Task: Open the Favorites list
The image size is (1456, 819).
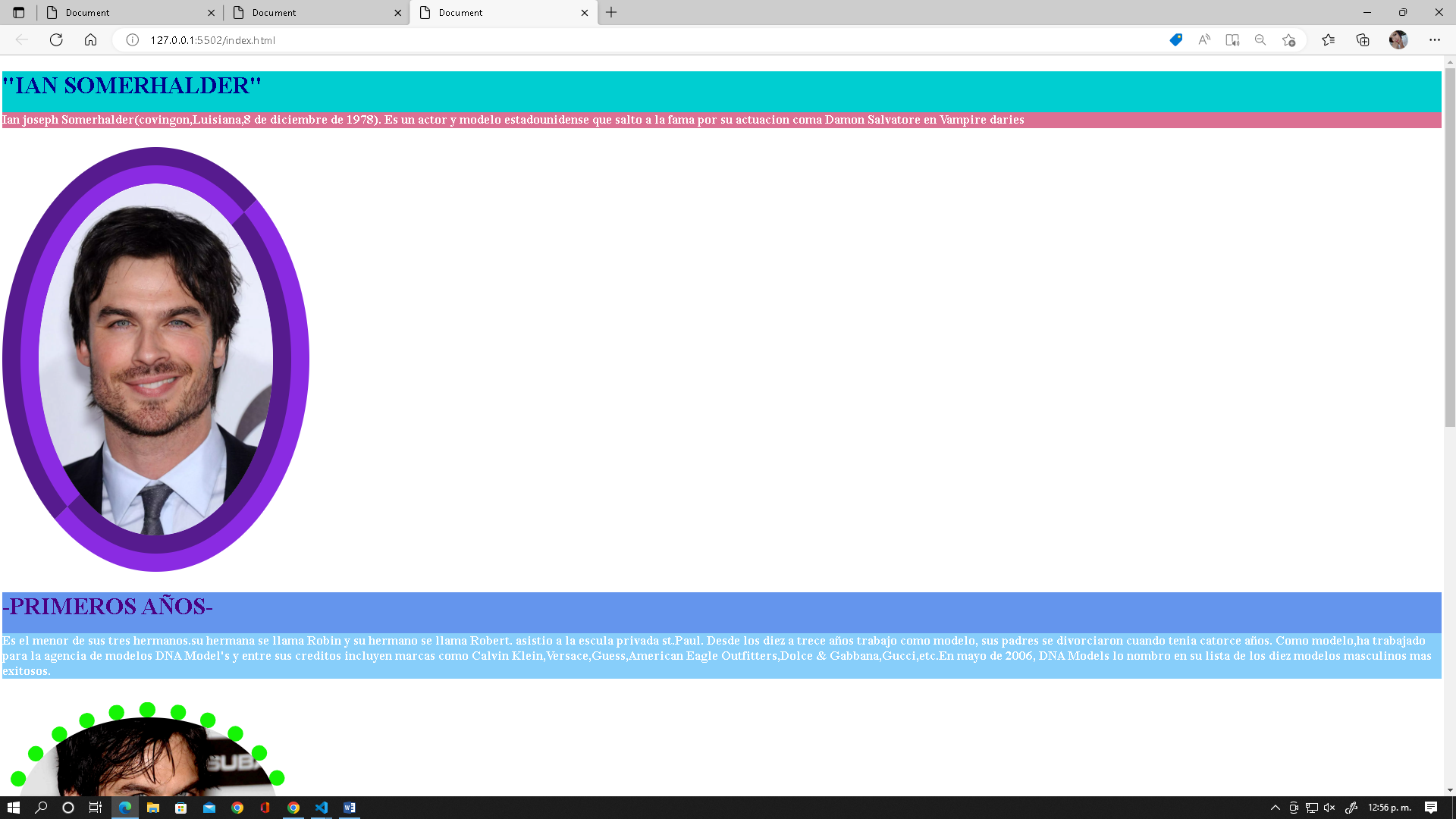Action: [x=1328, y=40]
